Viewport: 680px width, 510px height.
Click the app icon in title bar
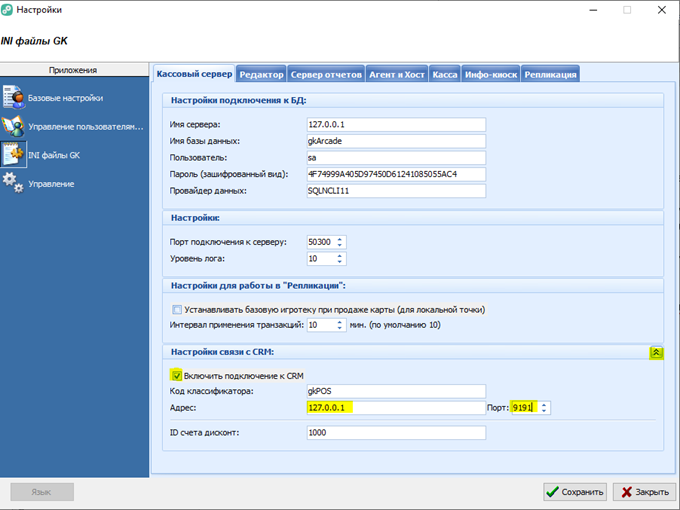[7, 10]
